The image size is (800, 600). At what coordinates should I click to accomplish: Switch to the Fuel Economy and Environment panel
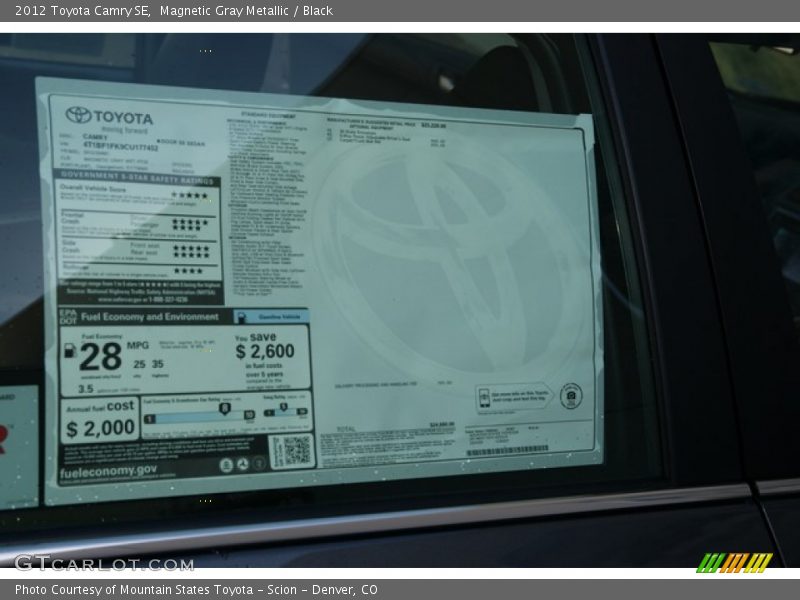(x=150, y=316)
